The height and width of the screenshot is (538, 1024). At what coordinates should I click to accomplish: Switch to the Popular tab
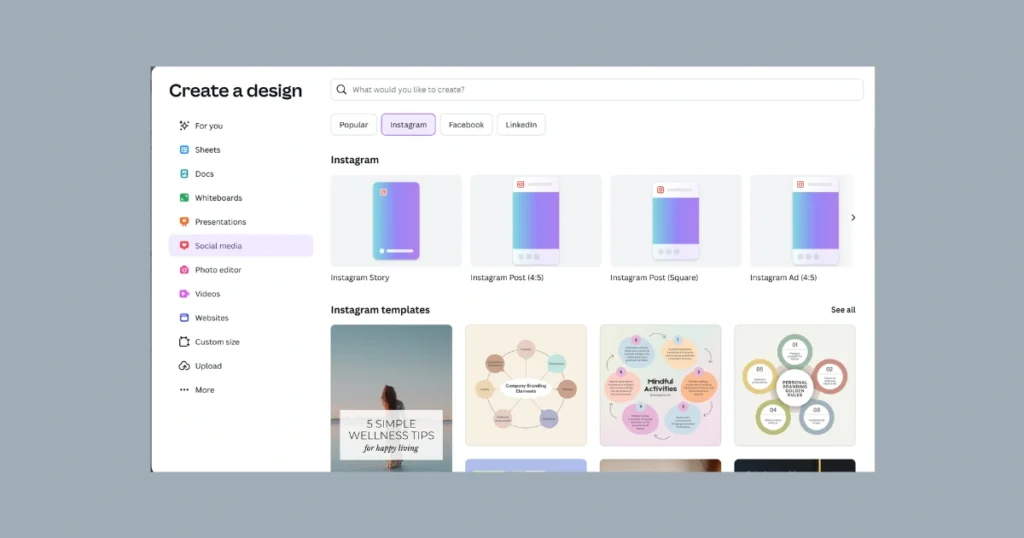pos(353,125)
